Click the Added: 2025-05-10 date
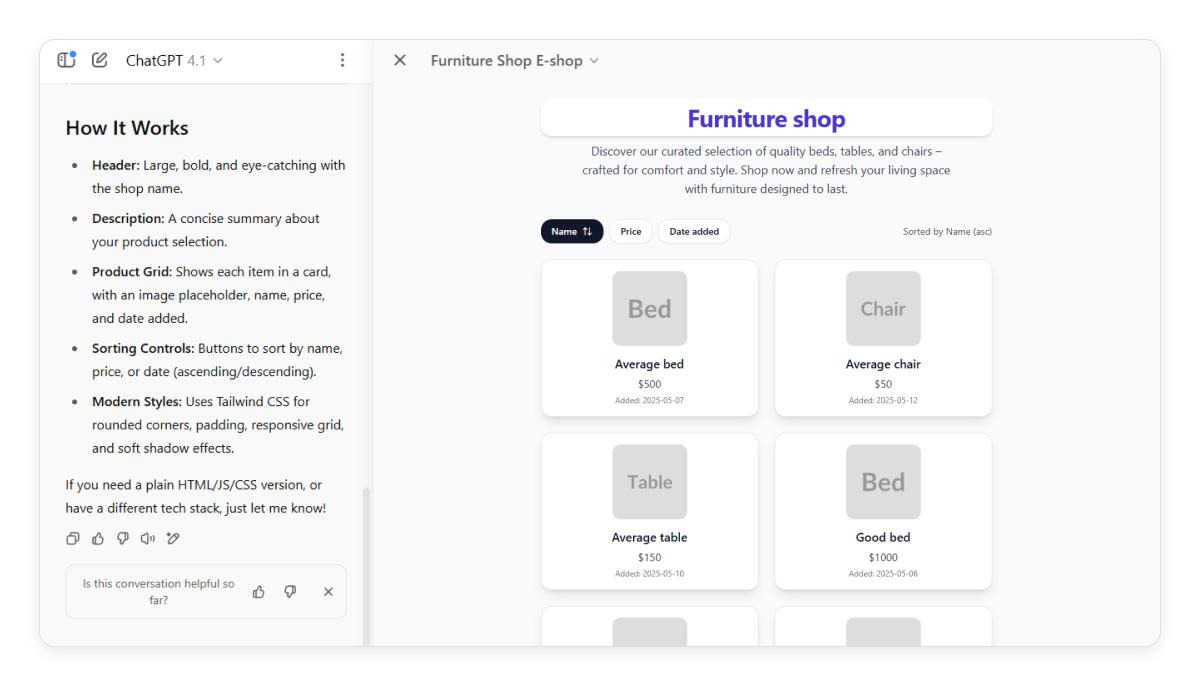 tap(650, 573)
